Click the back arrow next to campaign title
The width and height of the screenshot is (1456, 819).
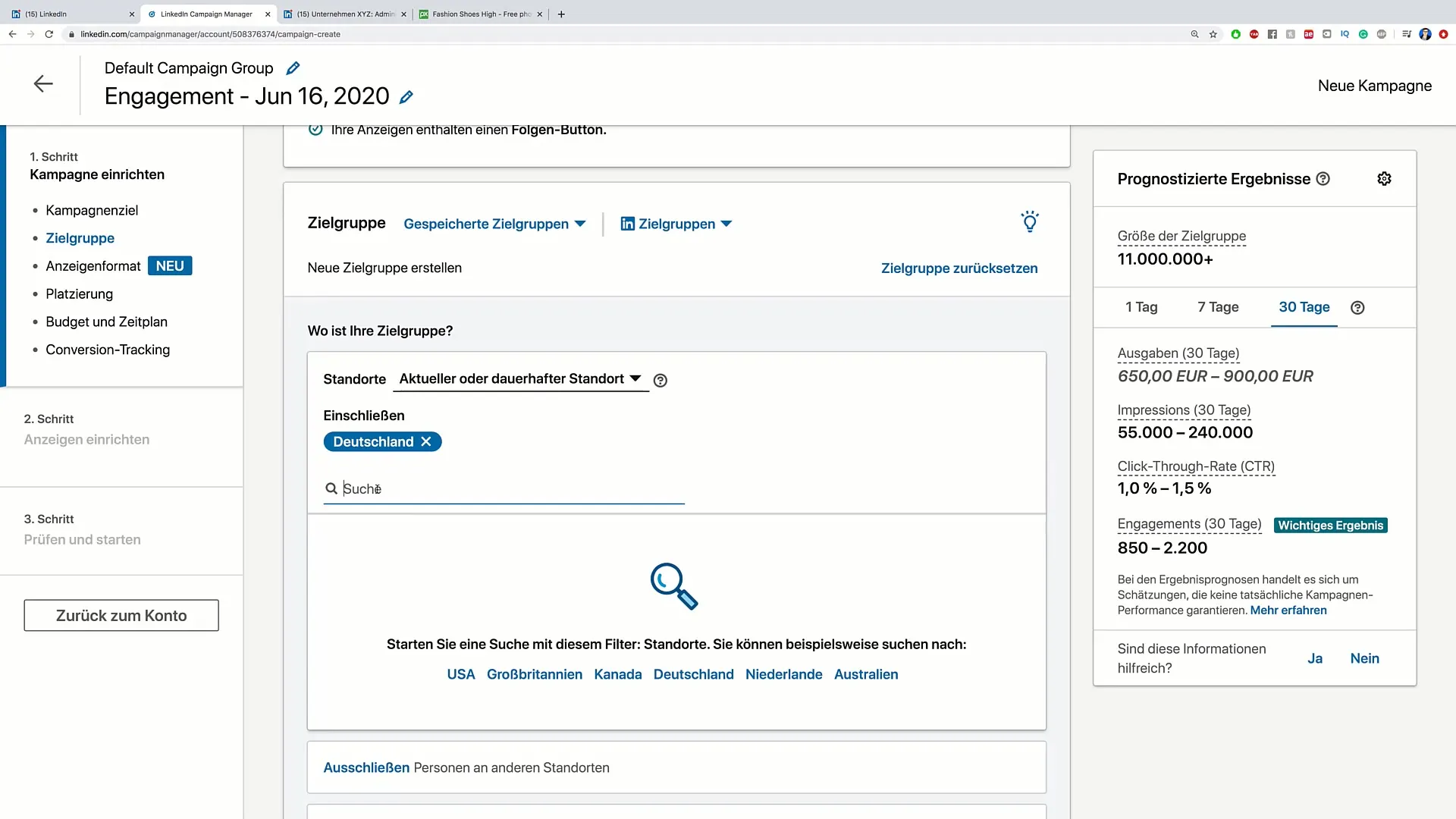click(x=43, y=83)
